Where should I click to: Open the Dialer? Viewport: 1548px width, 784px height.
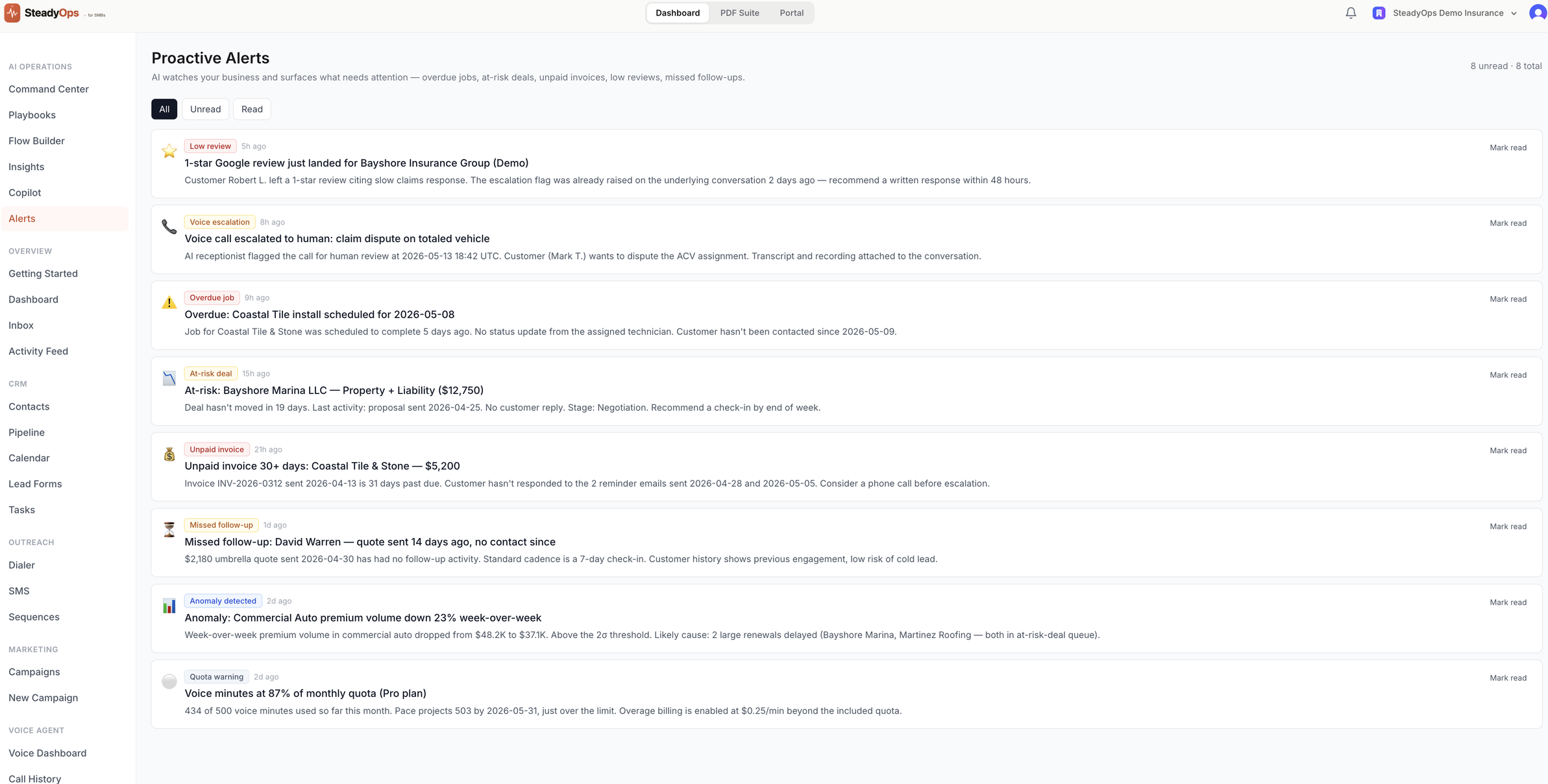(64, 565)
